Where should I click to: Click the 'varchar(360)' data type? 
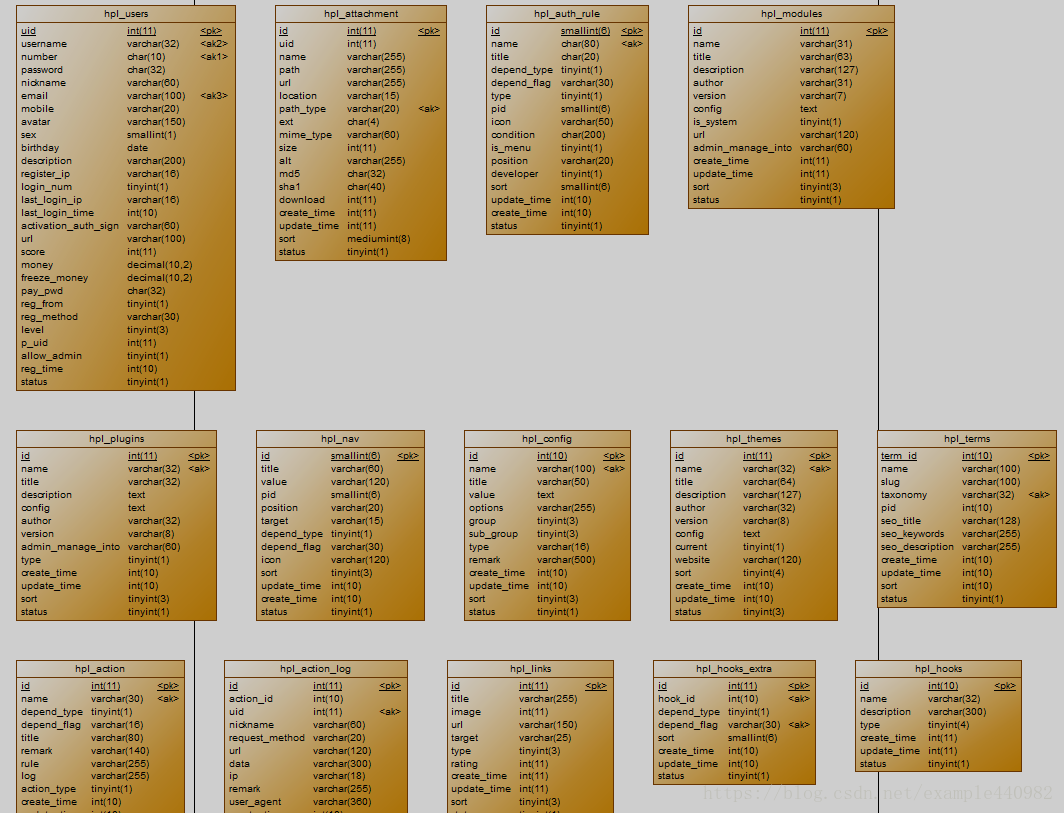tap(342, 802)
